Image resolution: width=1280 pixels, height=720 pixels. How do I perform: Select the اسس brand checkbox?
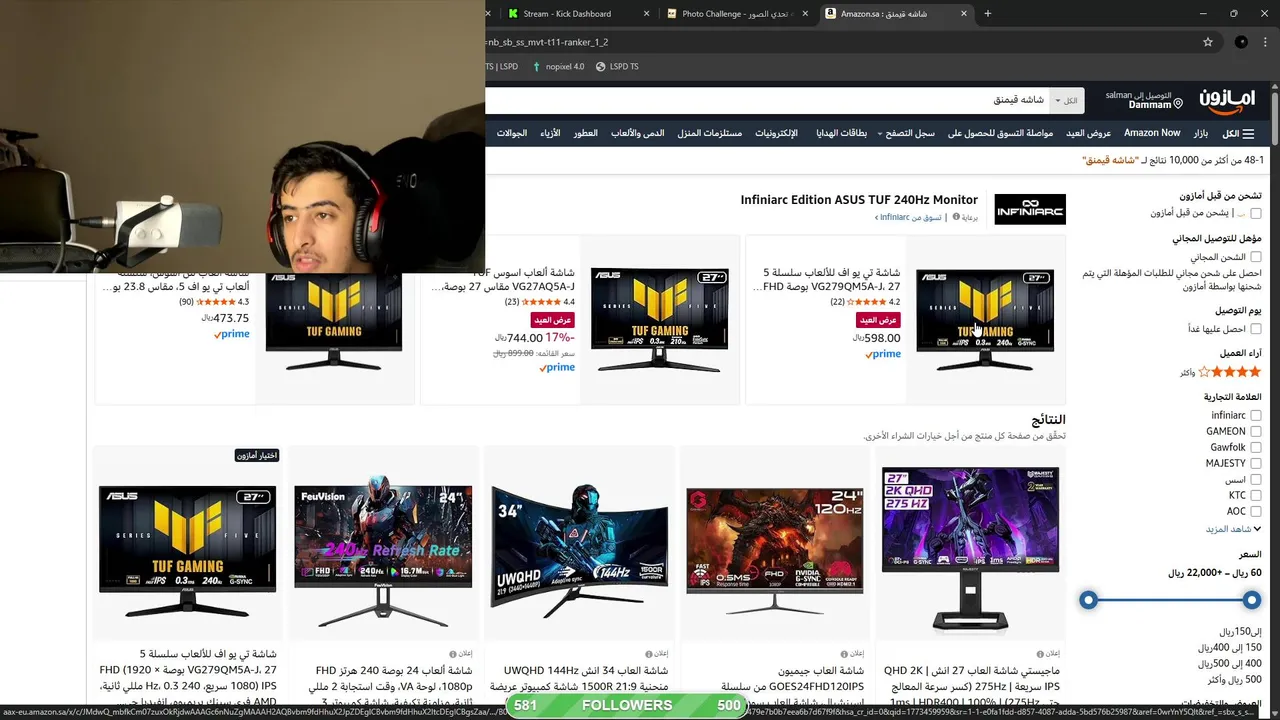1255,479
